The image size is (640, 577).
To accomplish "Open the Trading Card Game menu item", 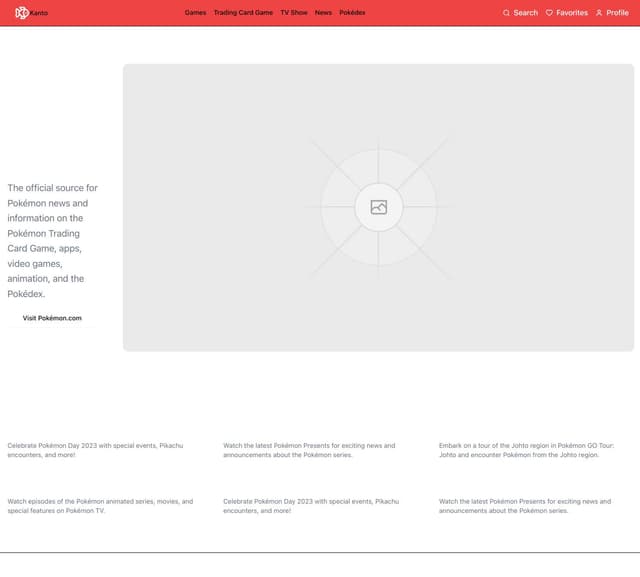I will [243, 13].
